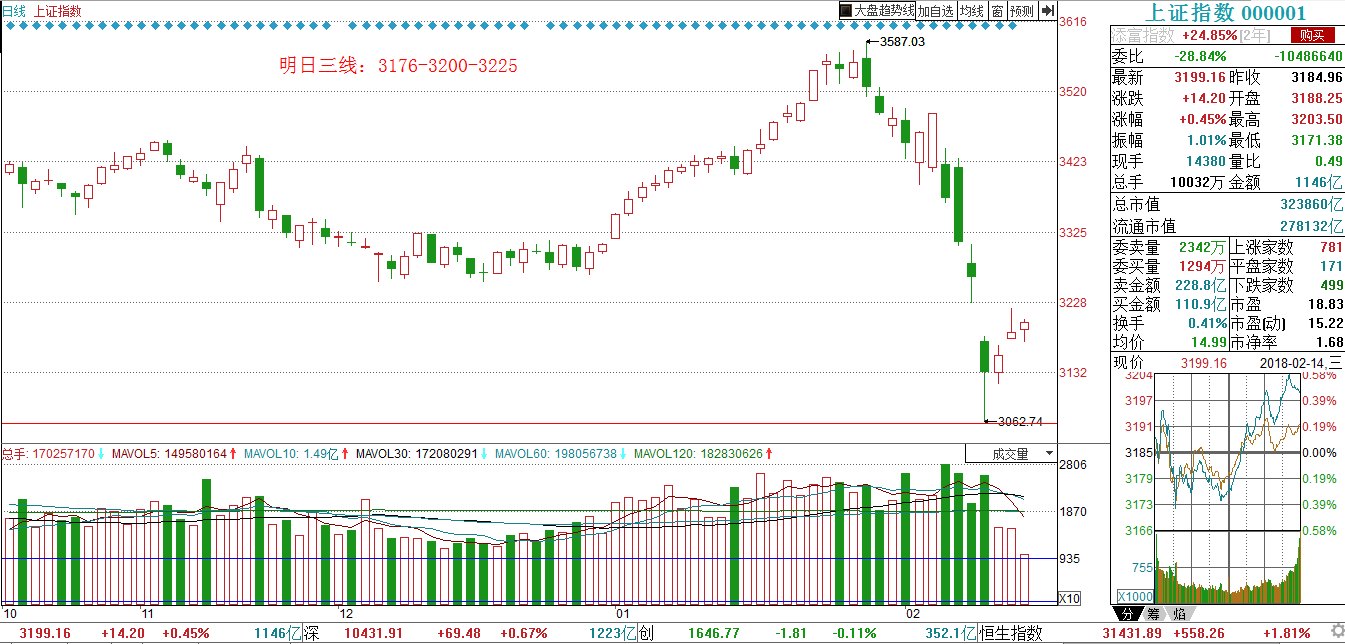This screenshot has height=644, width=1345.
Task: Click the 恒生指数 status bar entry
Action: tap(1010, 634)
